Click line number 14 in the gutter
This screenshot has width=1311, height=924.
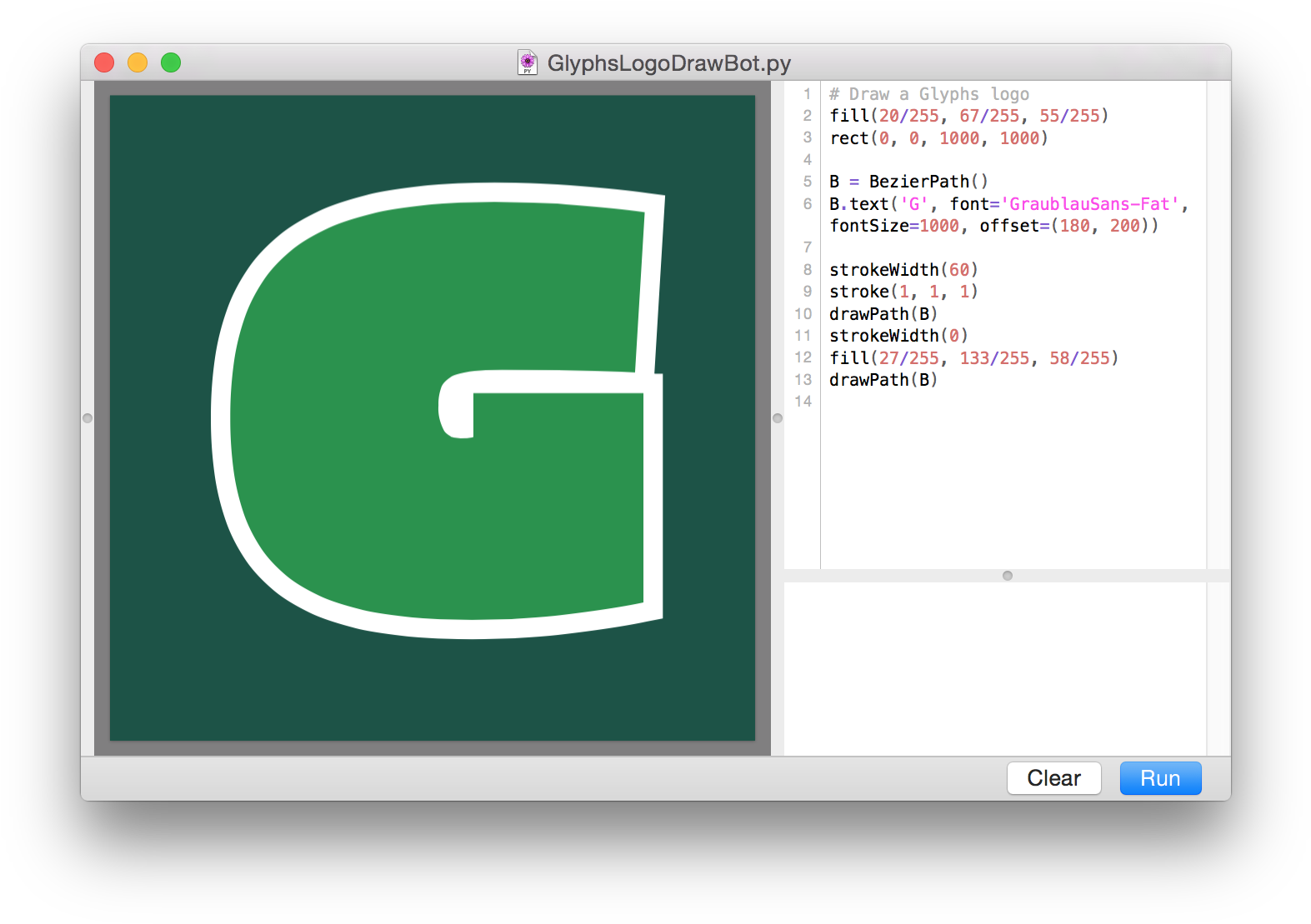pyautogui.click(x=803, y=402)
